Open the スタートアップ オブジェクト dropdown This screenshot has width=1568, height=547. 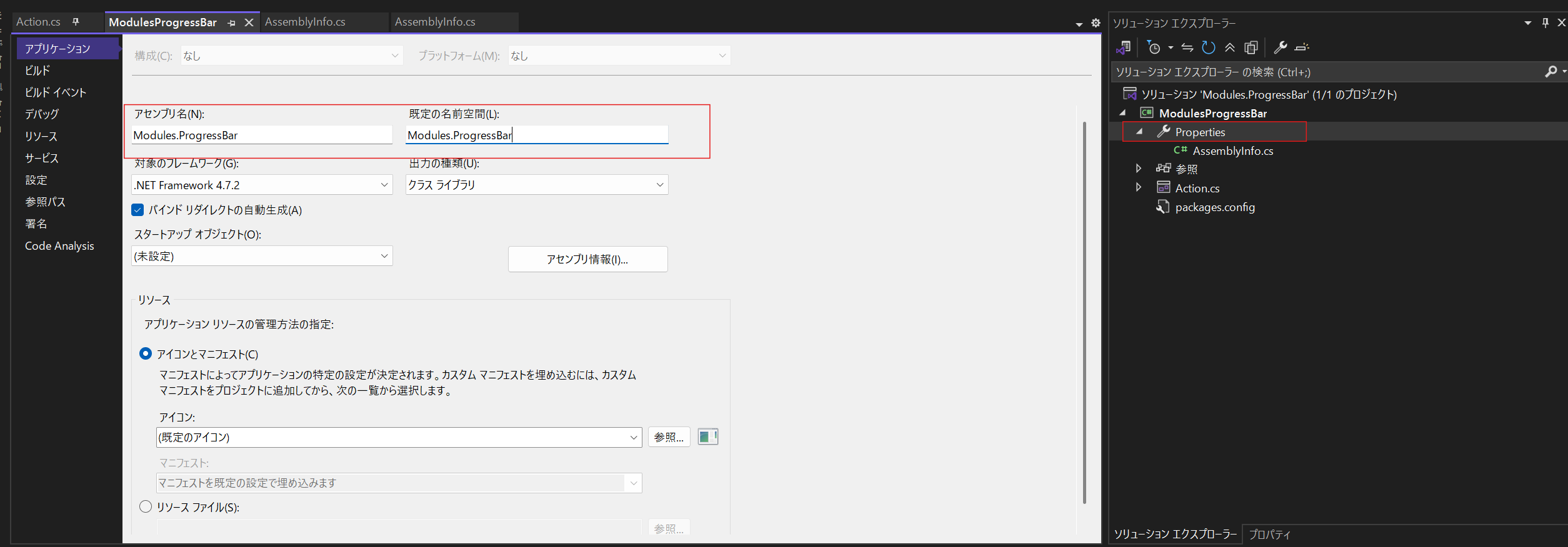(x=262, y=256)
